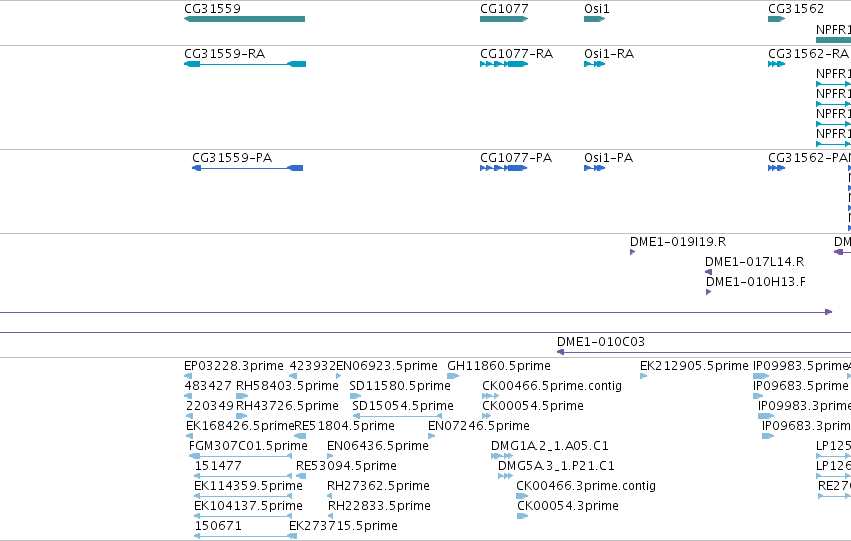Select EK212905.5prime EST
Screen dimensions: 851x541
(644, 376)
